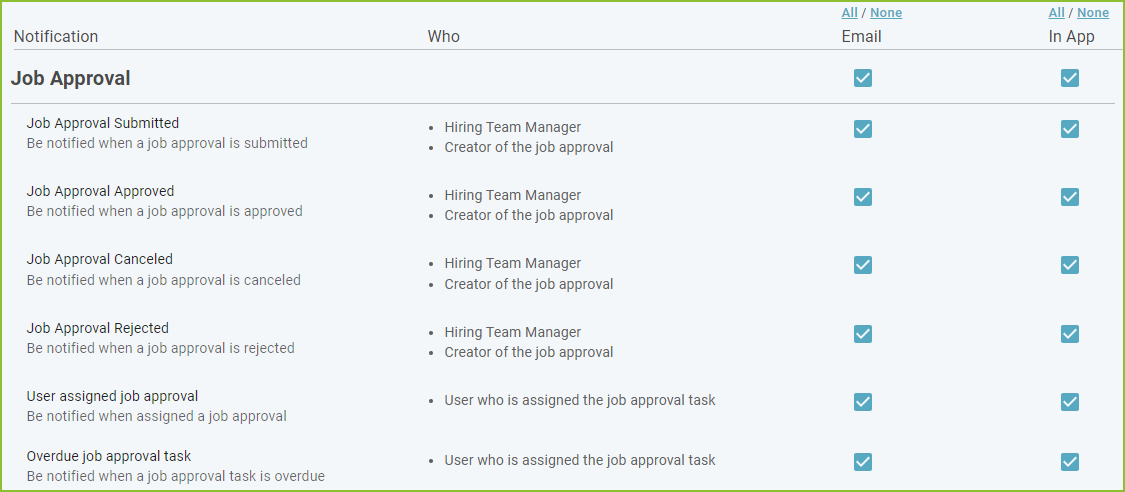This screenshot has height=492, width=1125.
Task: Uncheck Email for Job Approval Rejected
Action: [x=862, y=334]
